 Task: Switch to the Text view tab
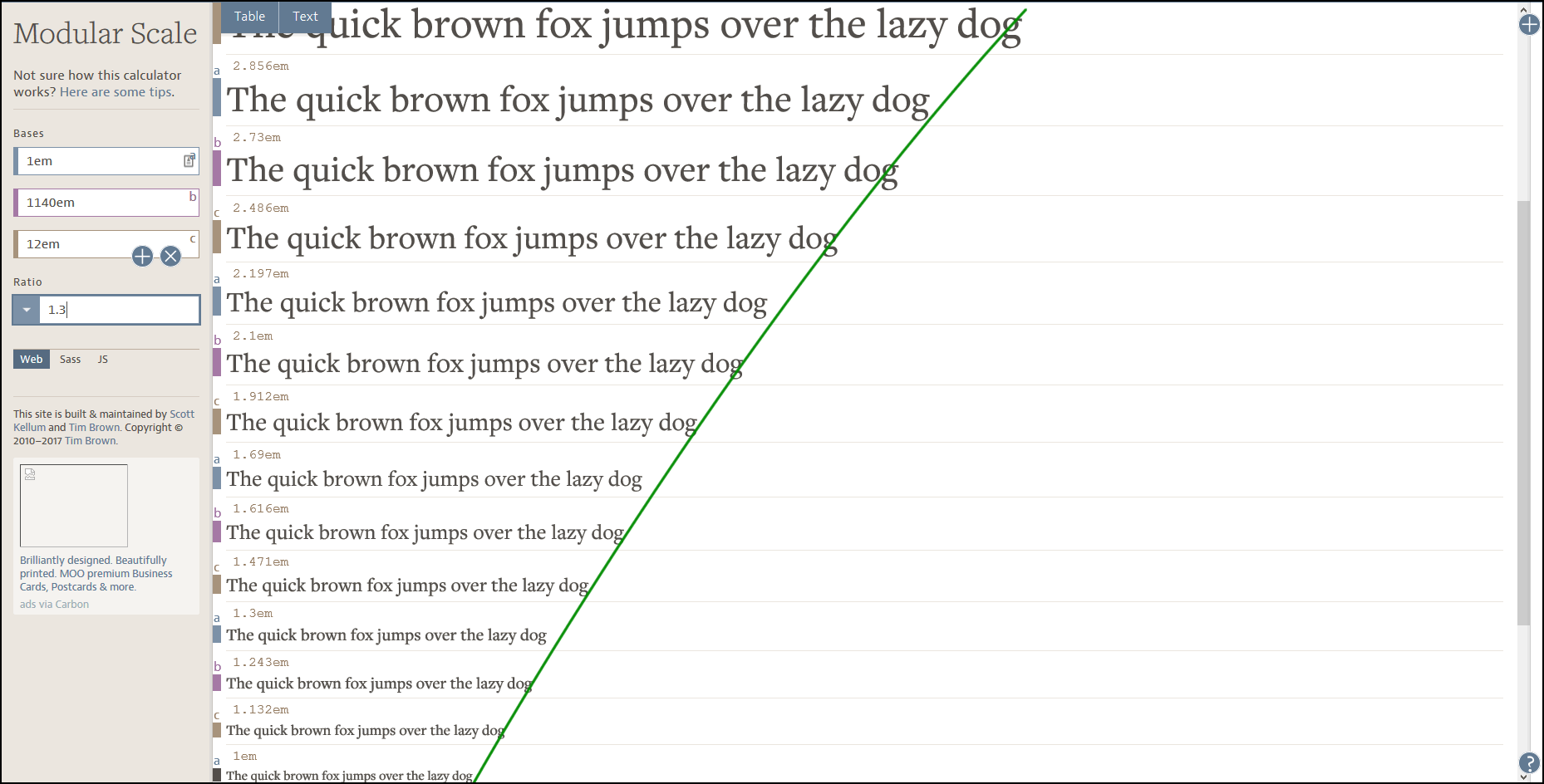click(305, 17)
